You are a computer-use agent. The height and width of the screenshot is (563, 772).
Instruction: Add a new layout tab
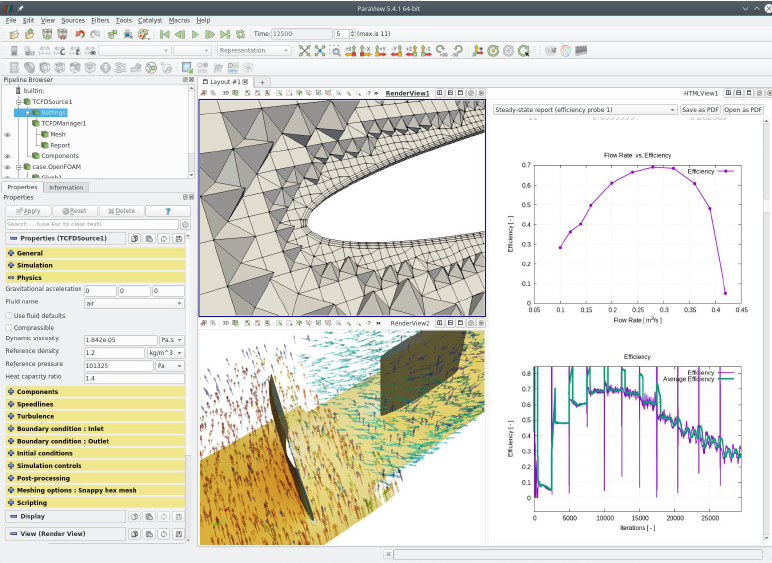[x=262, y=82]
